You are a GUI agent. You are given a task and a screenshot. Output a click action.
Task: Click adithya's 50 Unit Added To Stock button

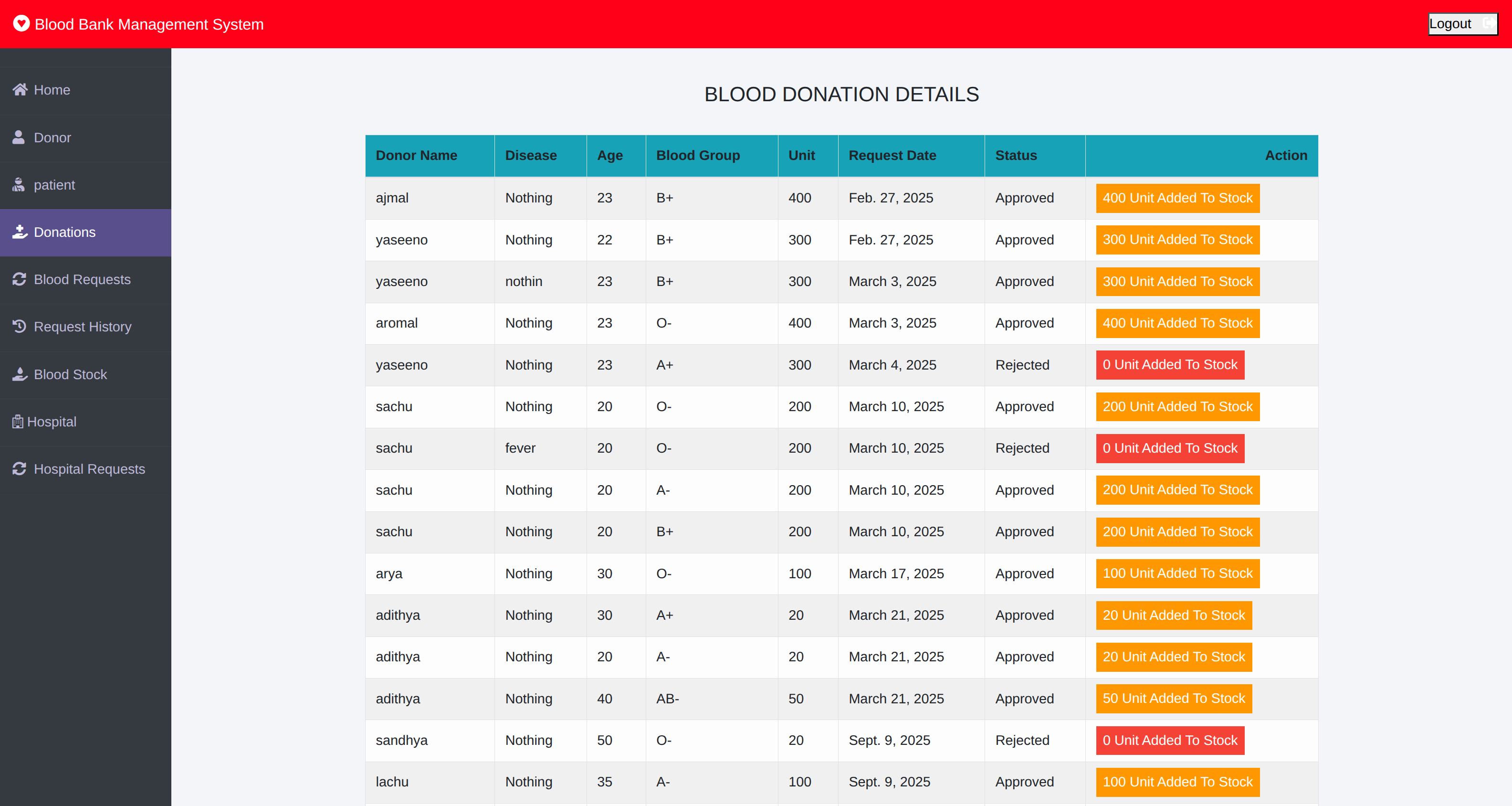click(x=1174, y=699)
